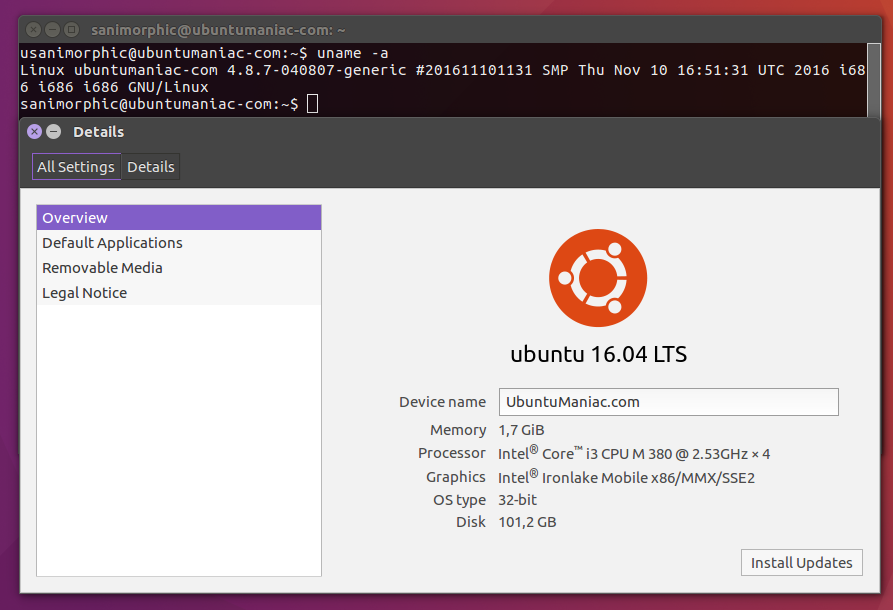Click the 'Processor' label

coord(452,453)
